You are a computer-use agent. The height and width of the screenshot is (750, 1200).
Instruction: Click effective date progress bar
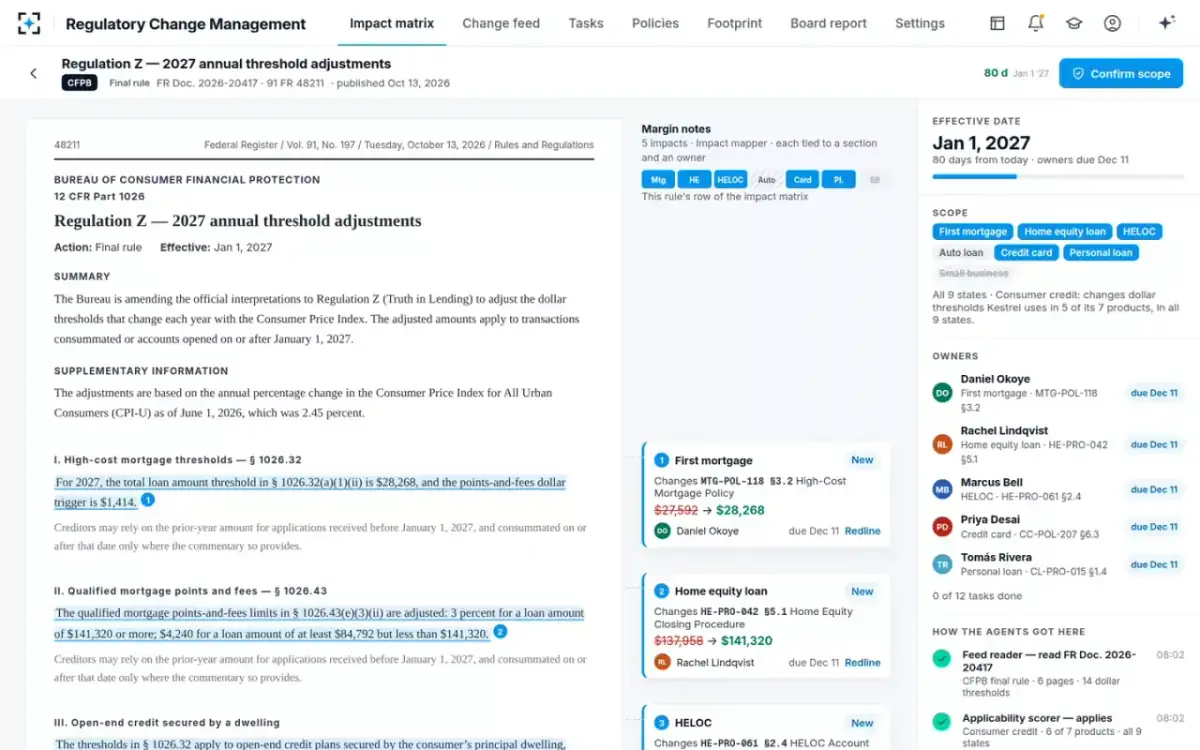(1058, 176)
